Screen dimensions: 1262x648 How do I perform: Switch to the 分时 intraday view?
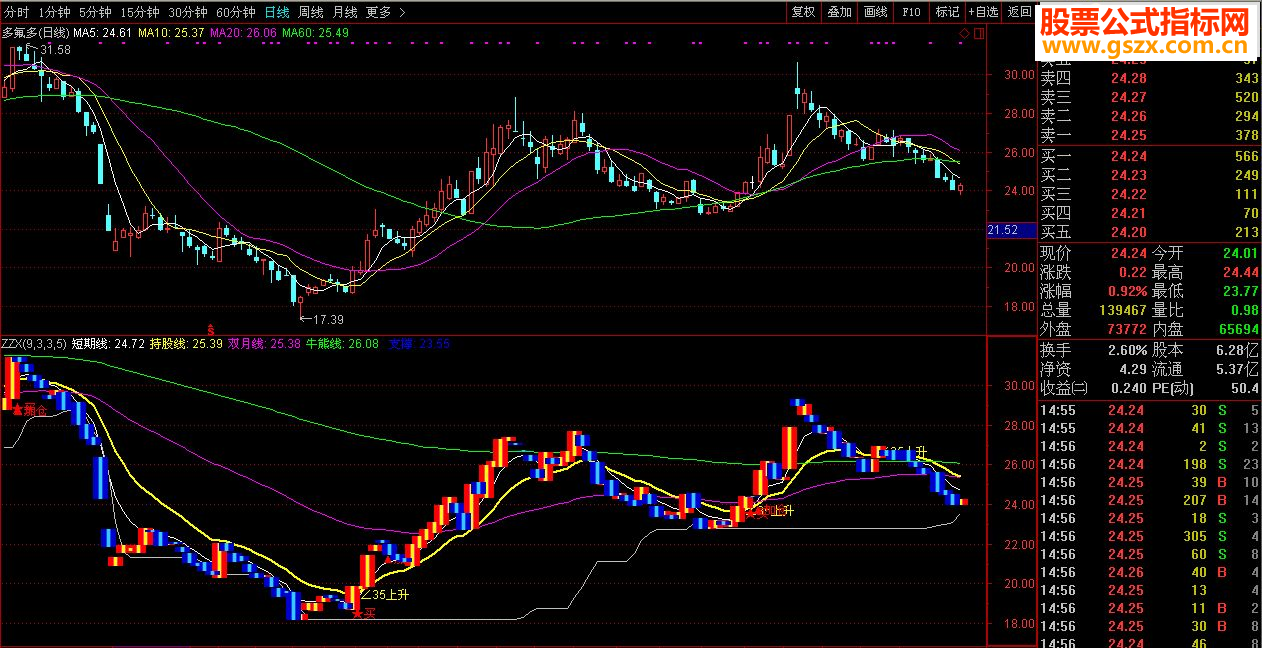tap(16, 12)
